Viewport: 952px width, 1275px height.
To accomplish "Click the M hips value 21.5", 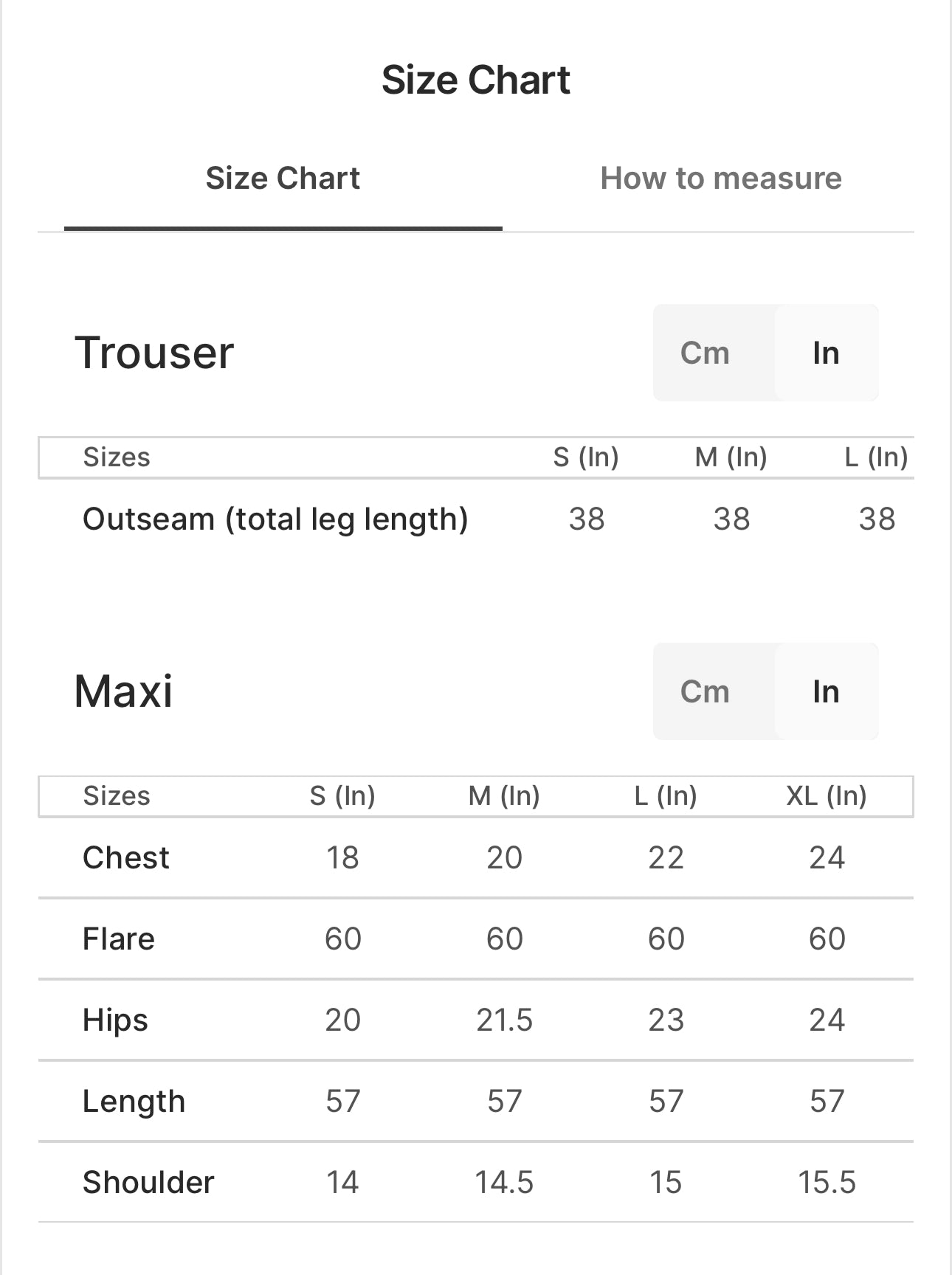I will [x=504, y=1020].
